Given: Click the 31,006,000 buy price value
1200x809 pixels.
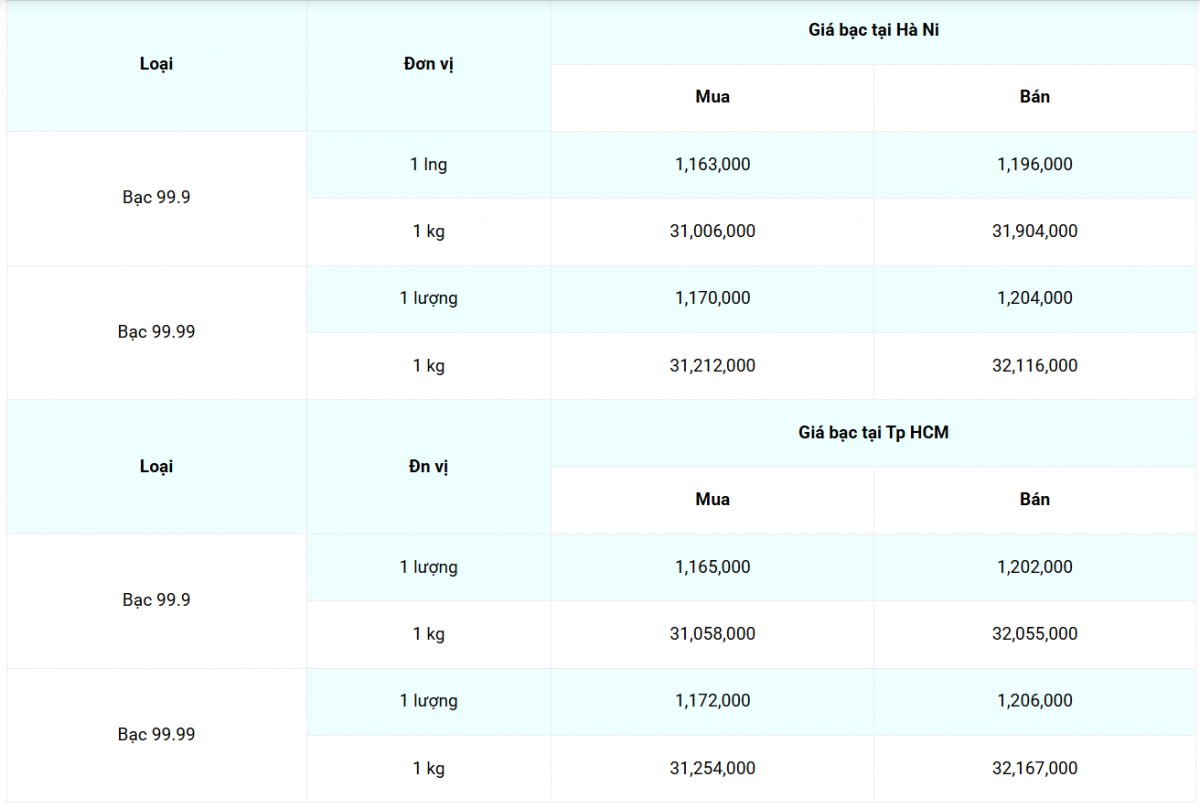Looking at the screenshot, I should [x=712, y=231].
